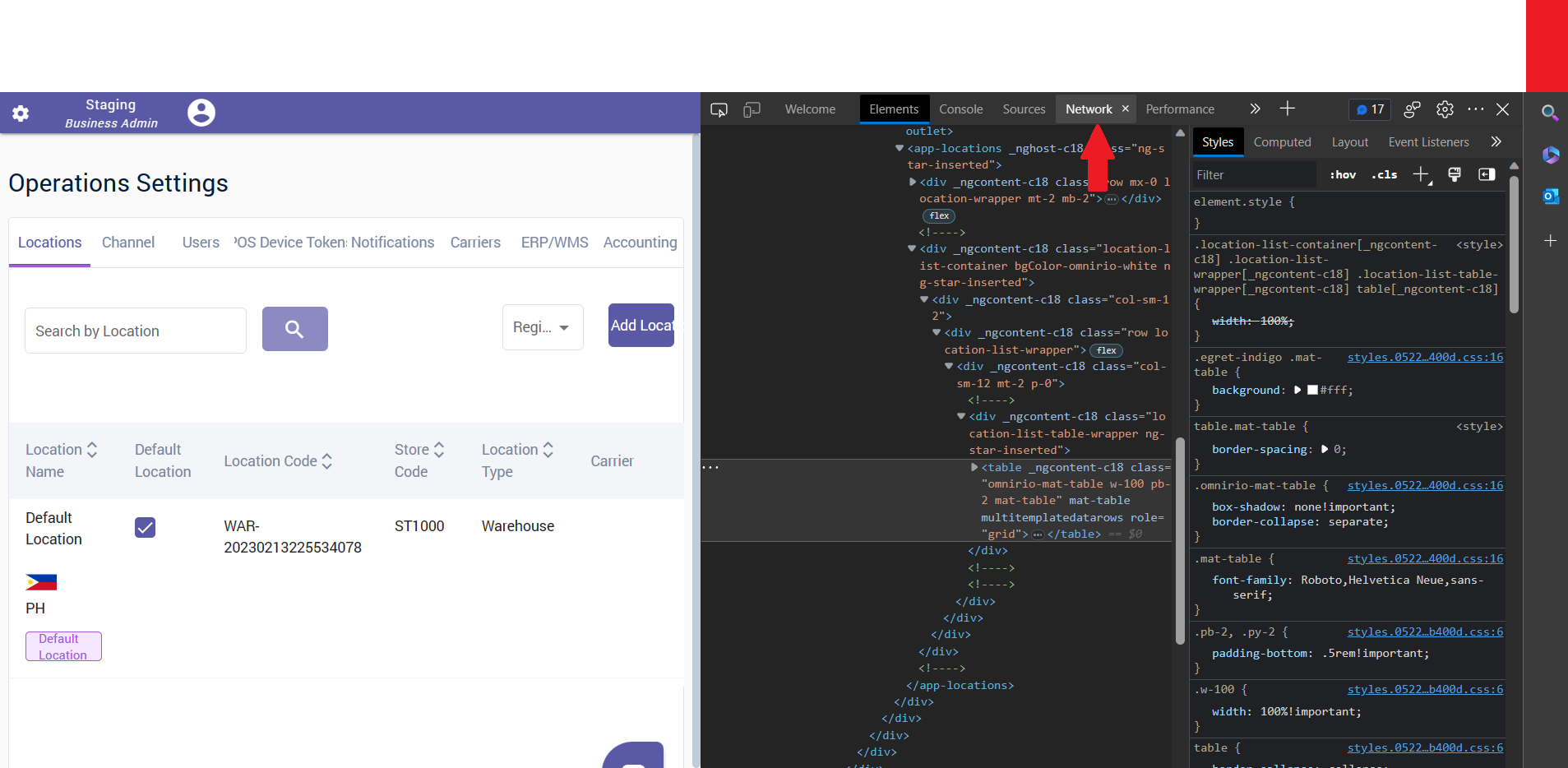
Task: Toggle device emulation in DevTools
Action: pos(752,109)
